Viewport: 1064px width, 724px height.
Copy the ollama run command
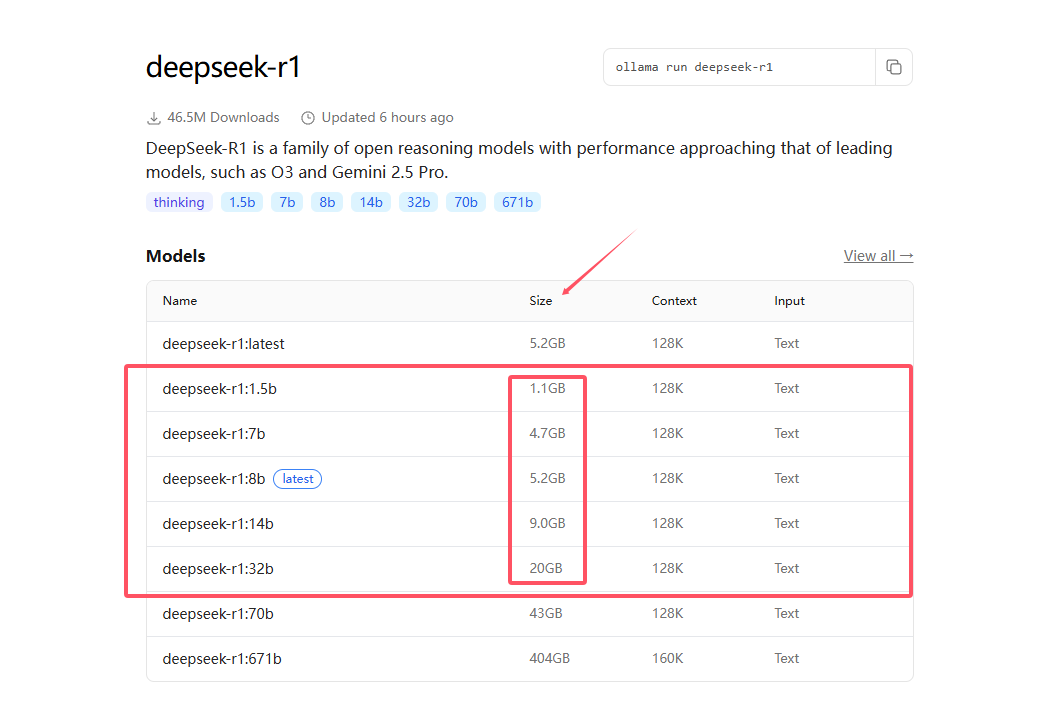pyautogui.click(x=894, y=67)
